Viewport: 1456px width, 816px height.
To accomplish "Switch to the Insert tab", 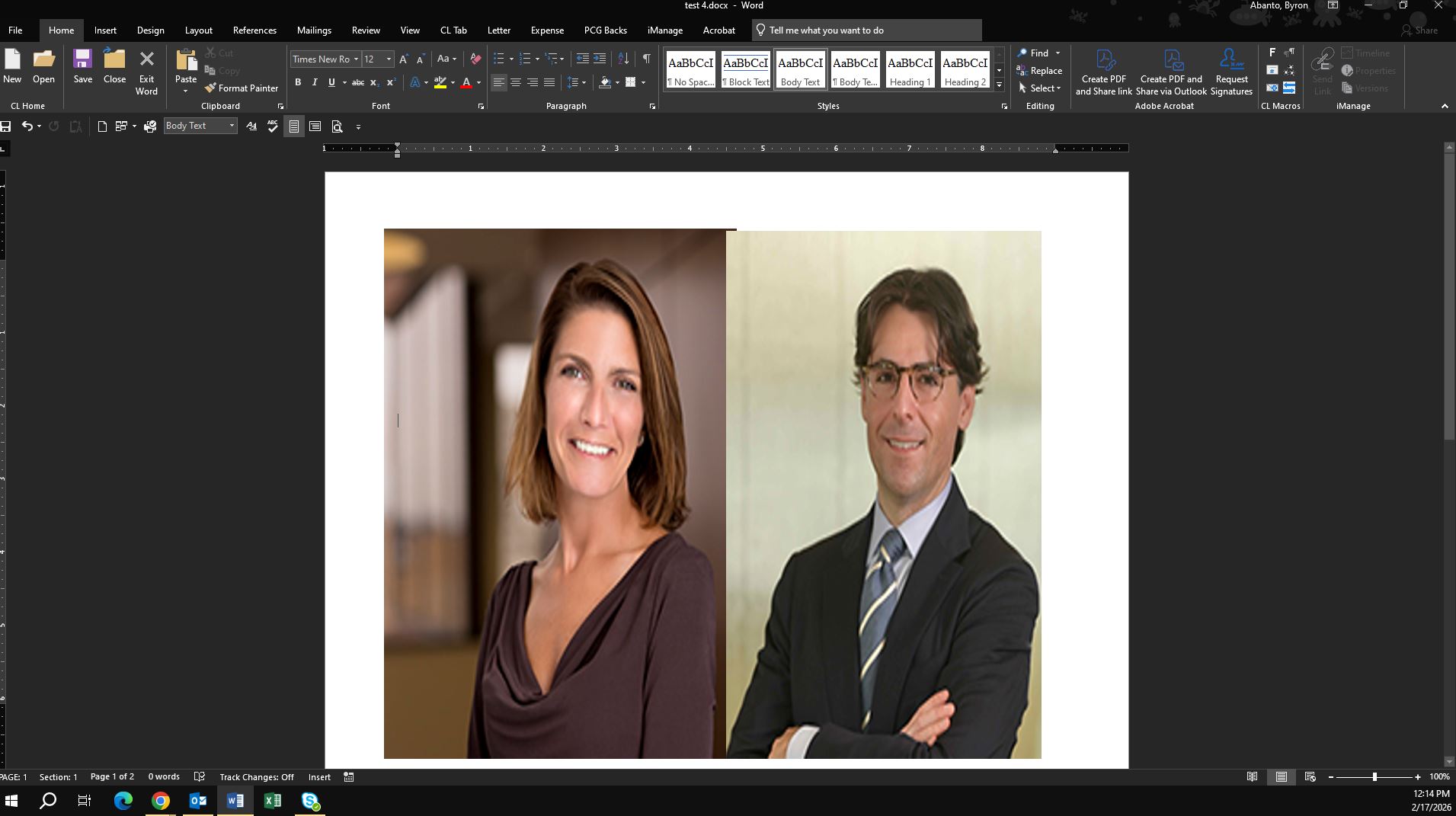I will (x=105, y=30).
